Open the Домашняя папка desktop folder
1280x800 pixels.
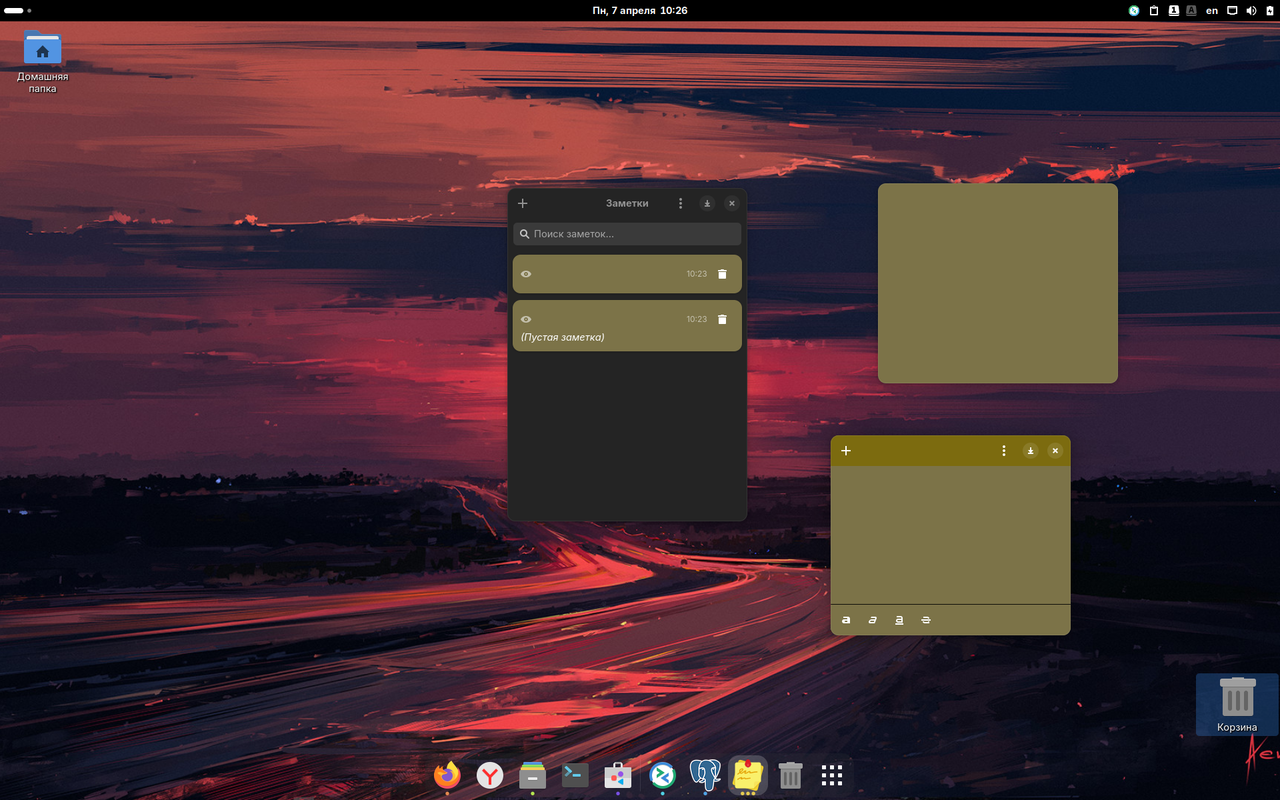click(42, 62)
